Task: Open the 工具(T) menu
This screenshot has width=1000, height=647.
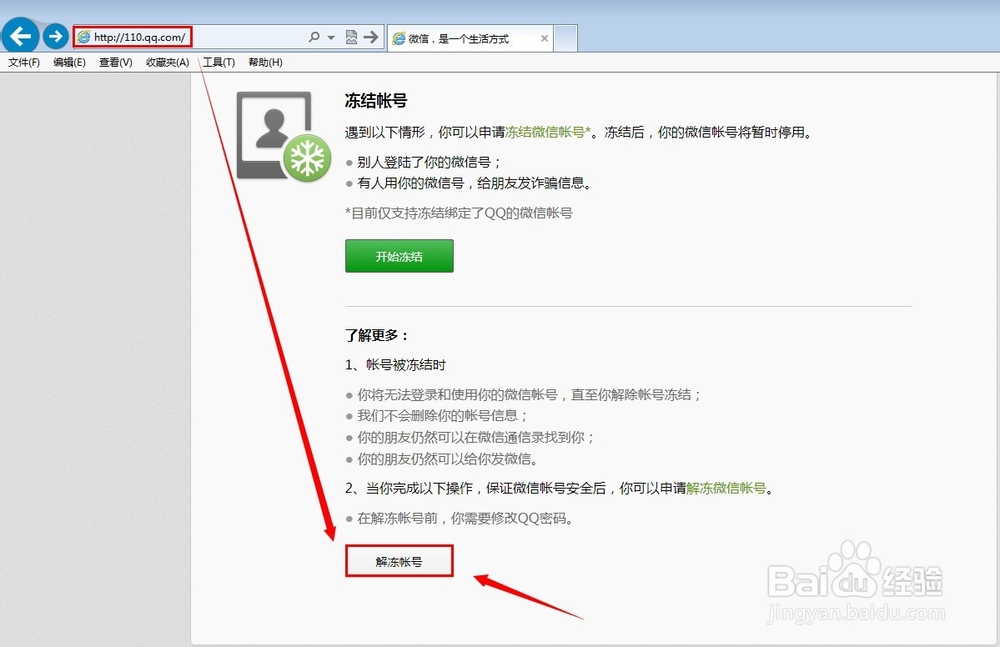Action: 219,62
